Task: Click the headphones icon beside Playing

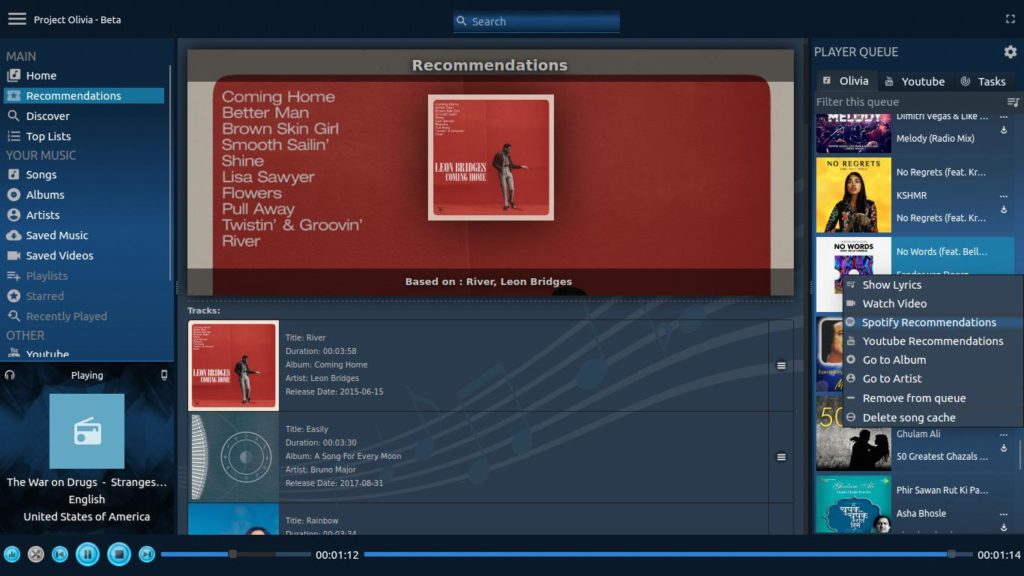Action: click(10, 375)
